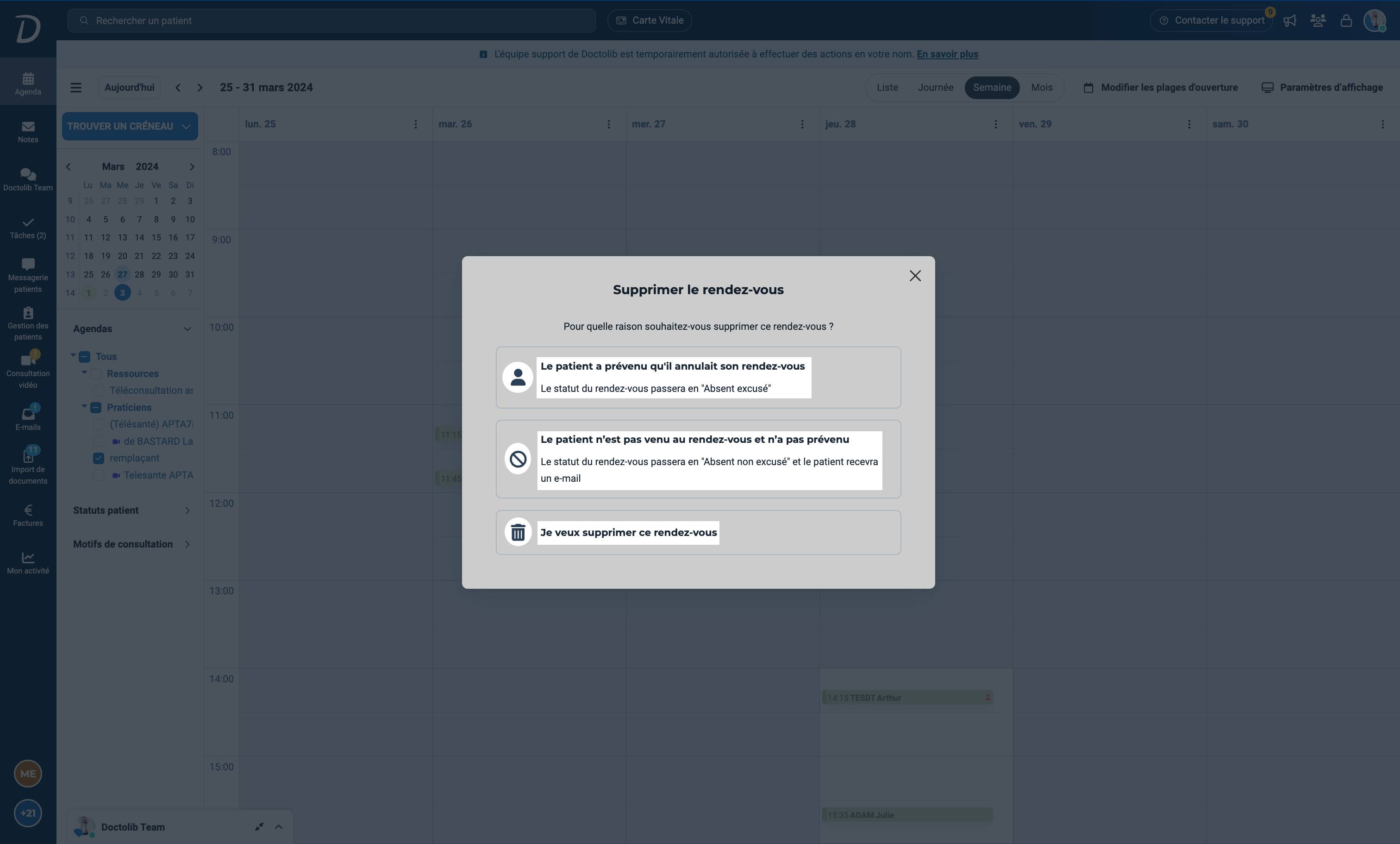Image resolution: width=1400 pixels, height=844 pixels.
Task: Toggle the Tous agendas checkbox
Action: pos(84,357)
